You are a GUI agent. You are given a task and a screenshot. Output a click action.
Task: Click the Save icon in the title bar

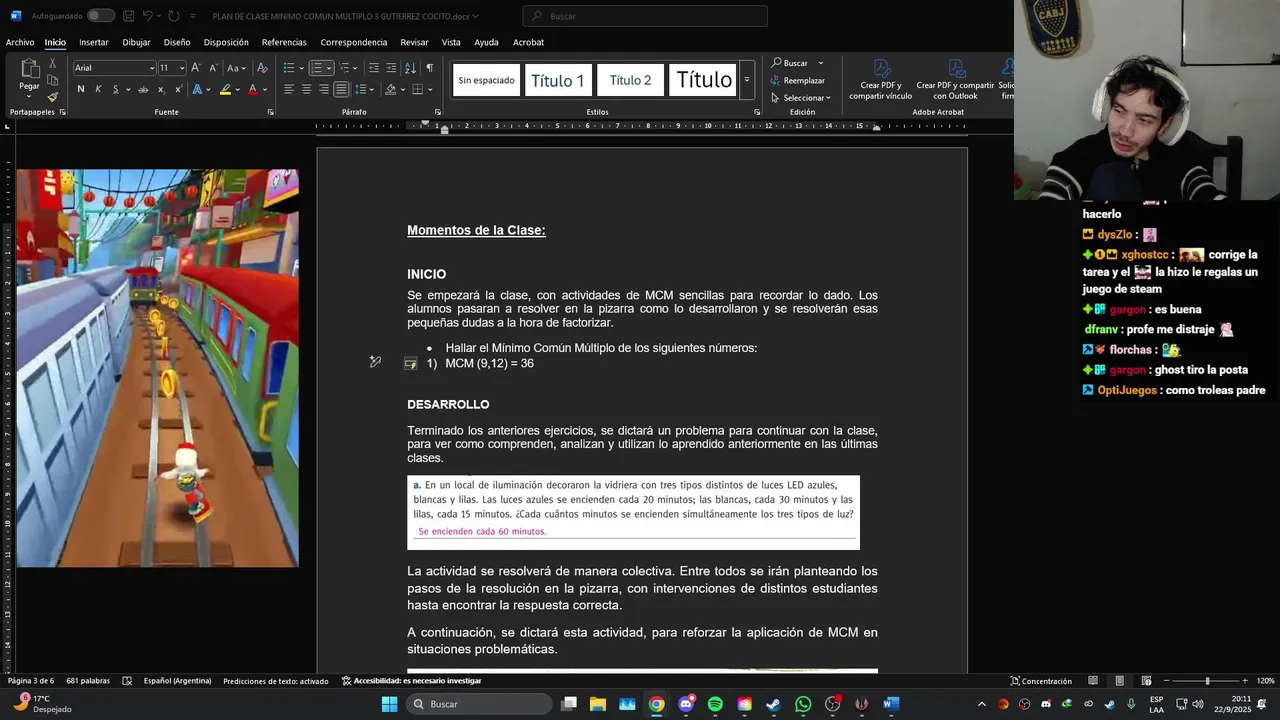(x=128, y=16)
